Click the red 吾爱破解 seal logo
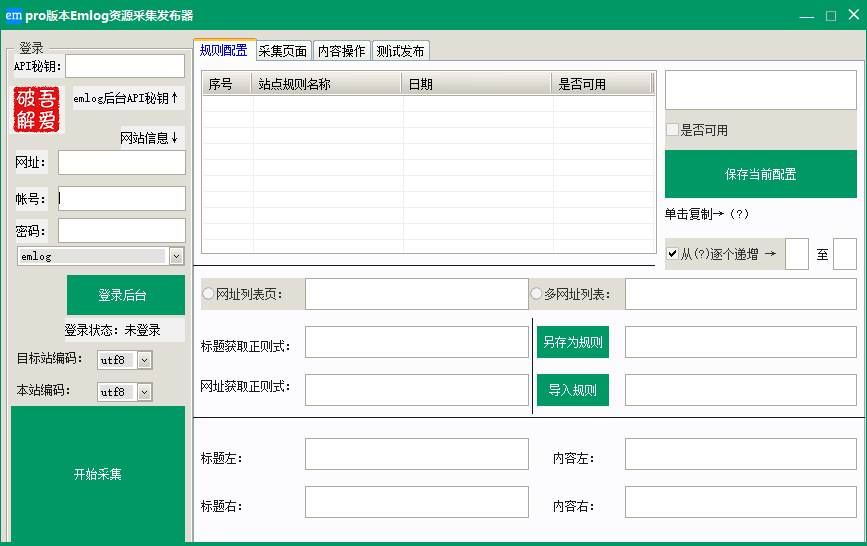This screenshot has height=546, width=867. [36, 110]
